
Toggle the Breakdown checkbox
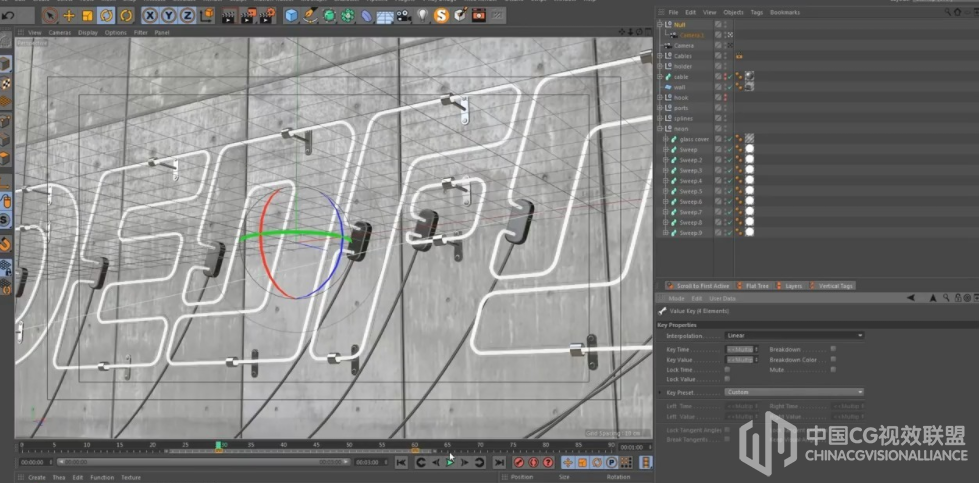(x=834, y=349)
